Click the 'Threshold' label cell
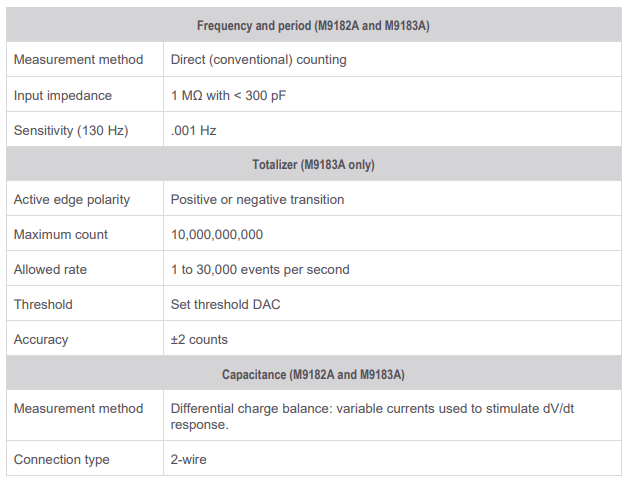 point(44,304)
